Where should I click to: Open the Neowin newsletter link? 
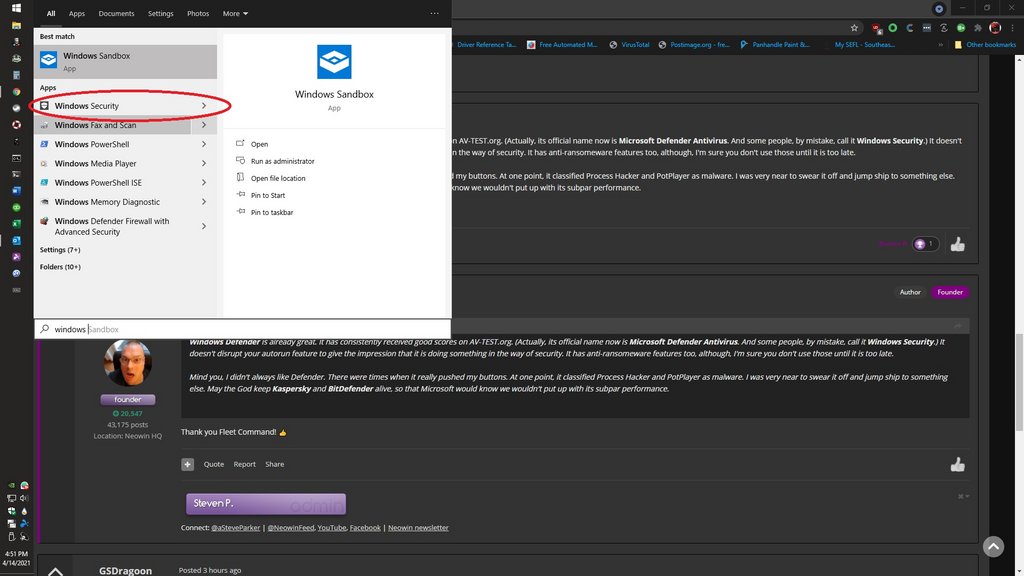[x=418, y=528]
